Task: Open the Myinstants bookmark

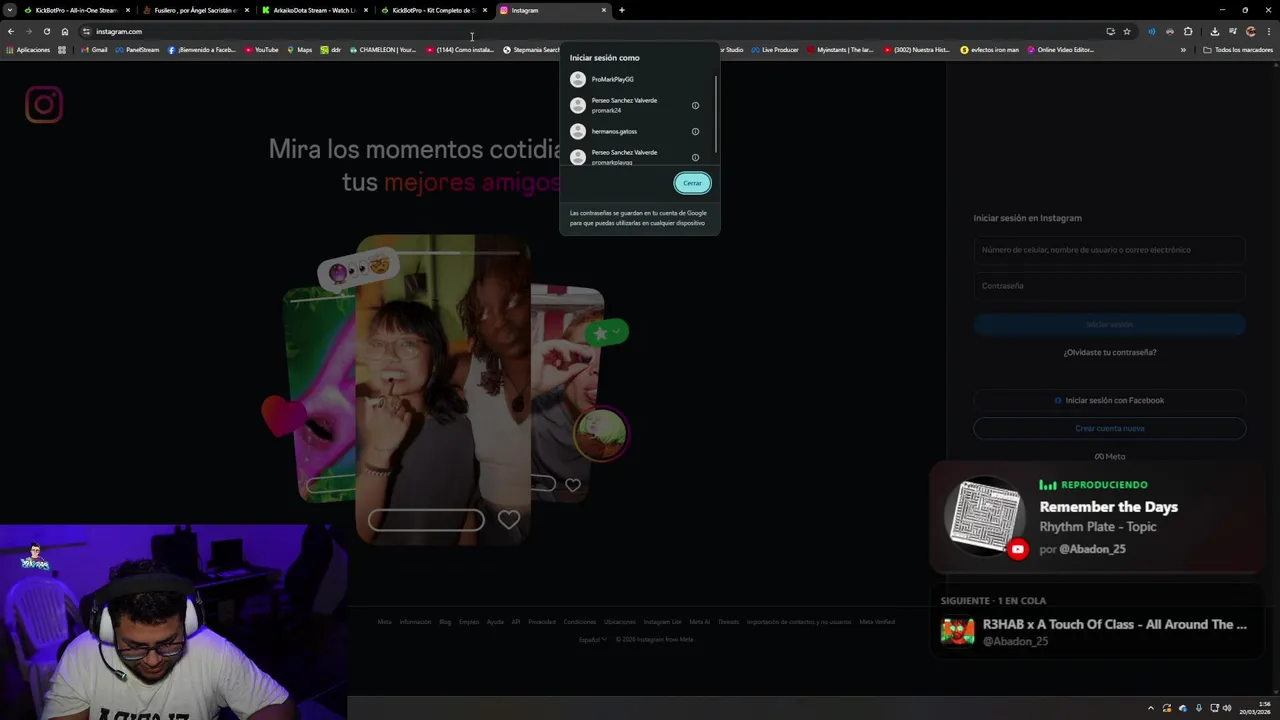Action: click(840, 50)
